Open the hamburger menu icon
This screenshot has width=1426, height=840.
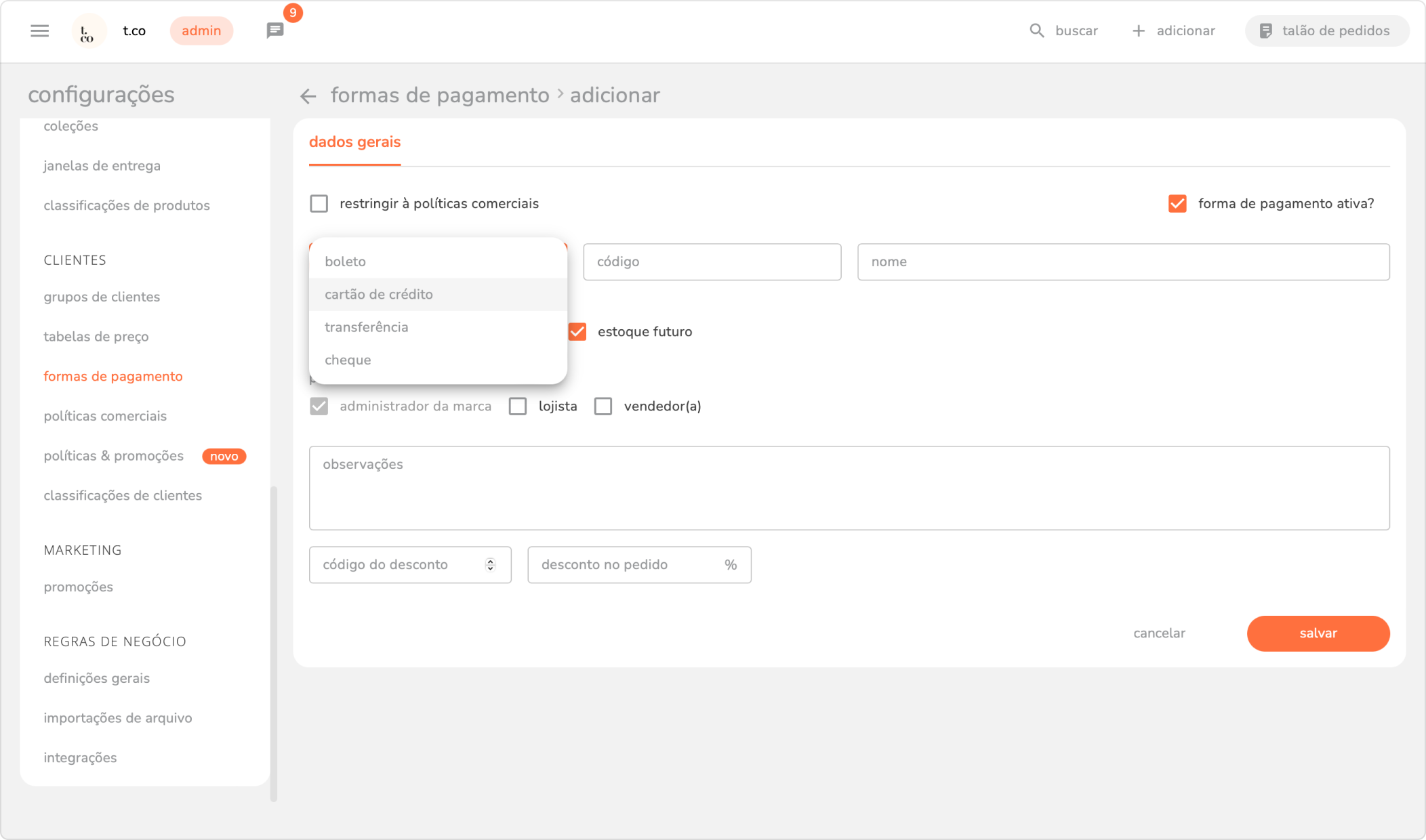(40, 30)
